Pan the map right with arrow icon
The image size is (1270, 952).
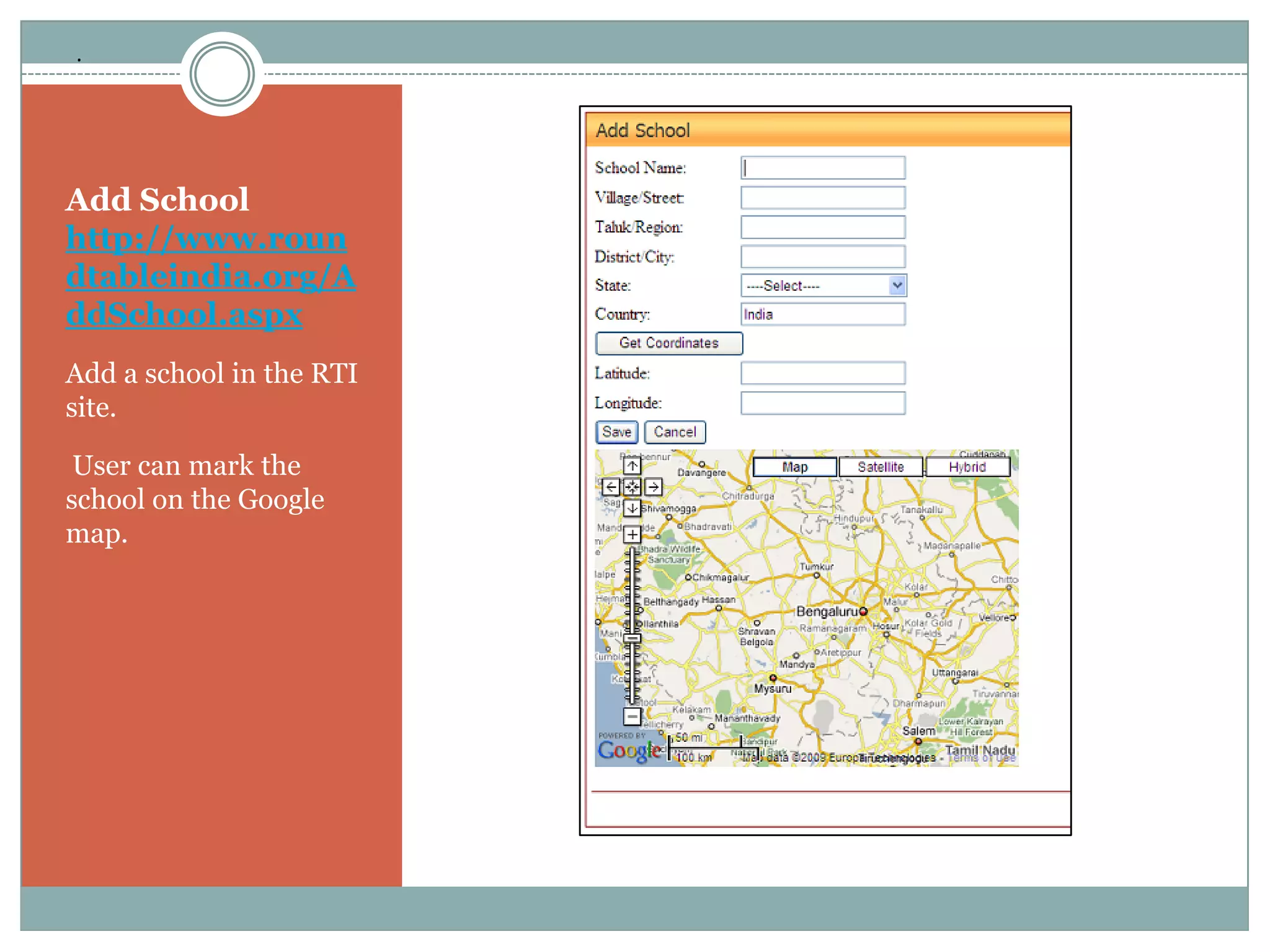pos(653,487)
